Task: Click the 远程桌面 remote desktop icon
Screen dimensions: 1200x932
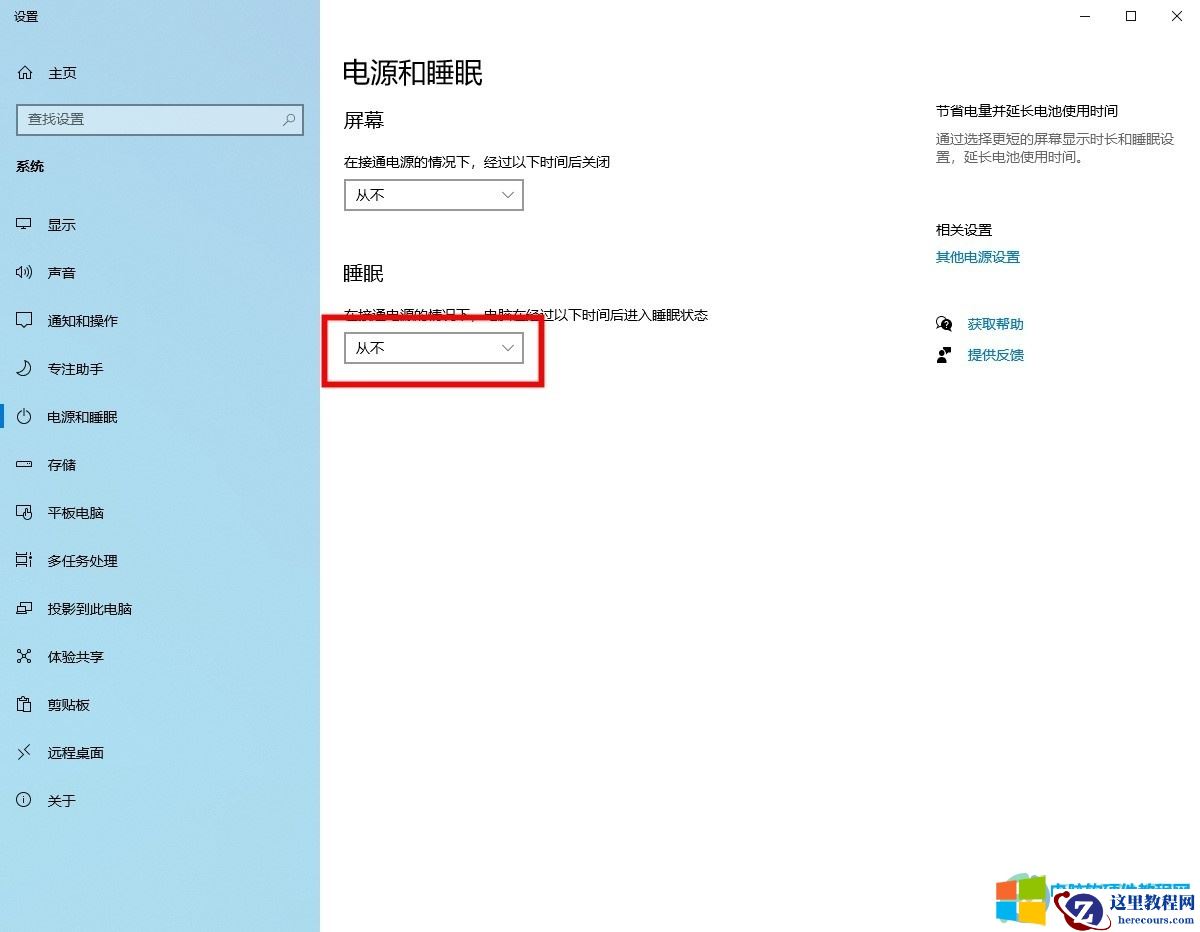Action: click(x=24, y=752)
